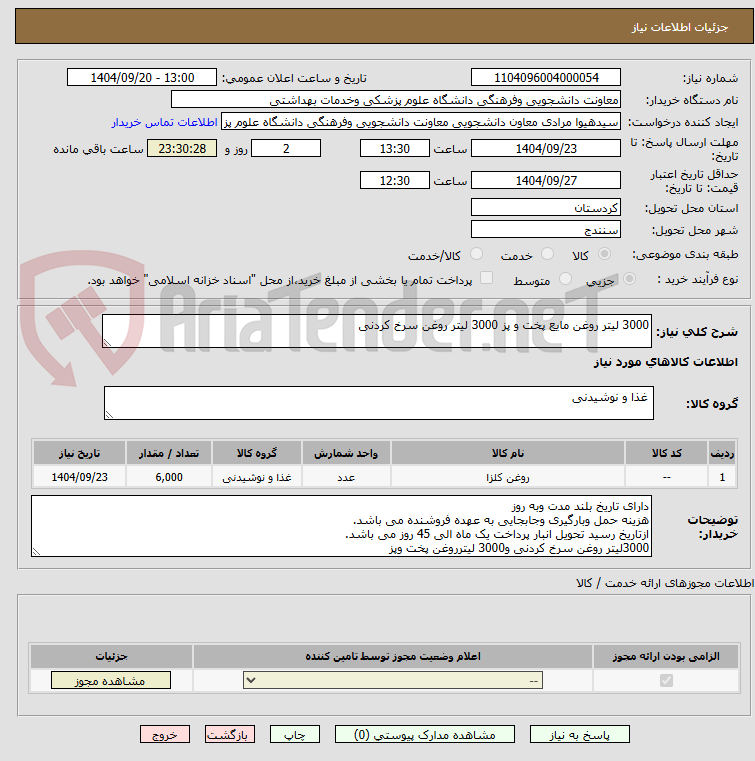Viewport: 755px width, 761px height.
Task: Click the واحد شمارش column header
Action: tap(346, 453)
